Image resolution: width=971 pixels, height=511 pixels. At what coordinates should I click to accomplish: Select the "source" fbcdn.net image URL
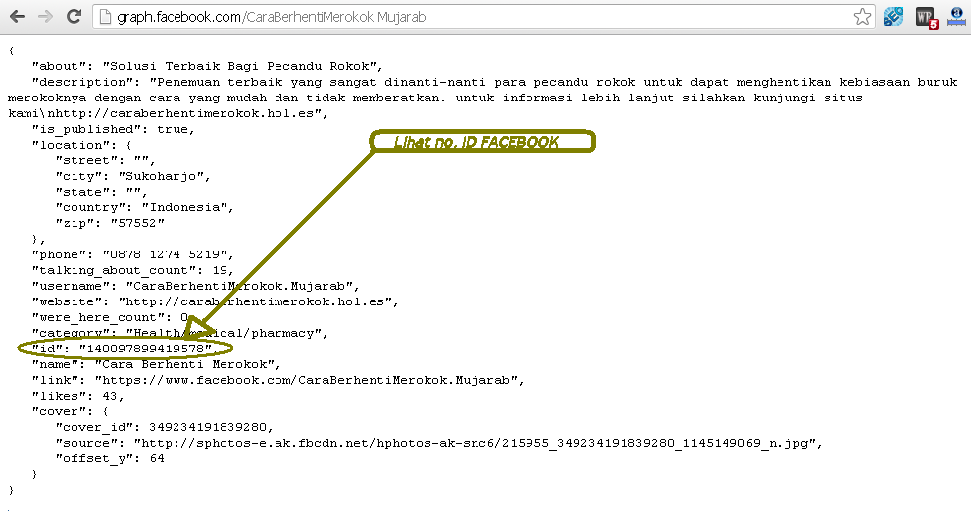[474, 443]
